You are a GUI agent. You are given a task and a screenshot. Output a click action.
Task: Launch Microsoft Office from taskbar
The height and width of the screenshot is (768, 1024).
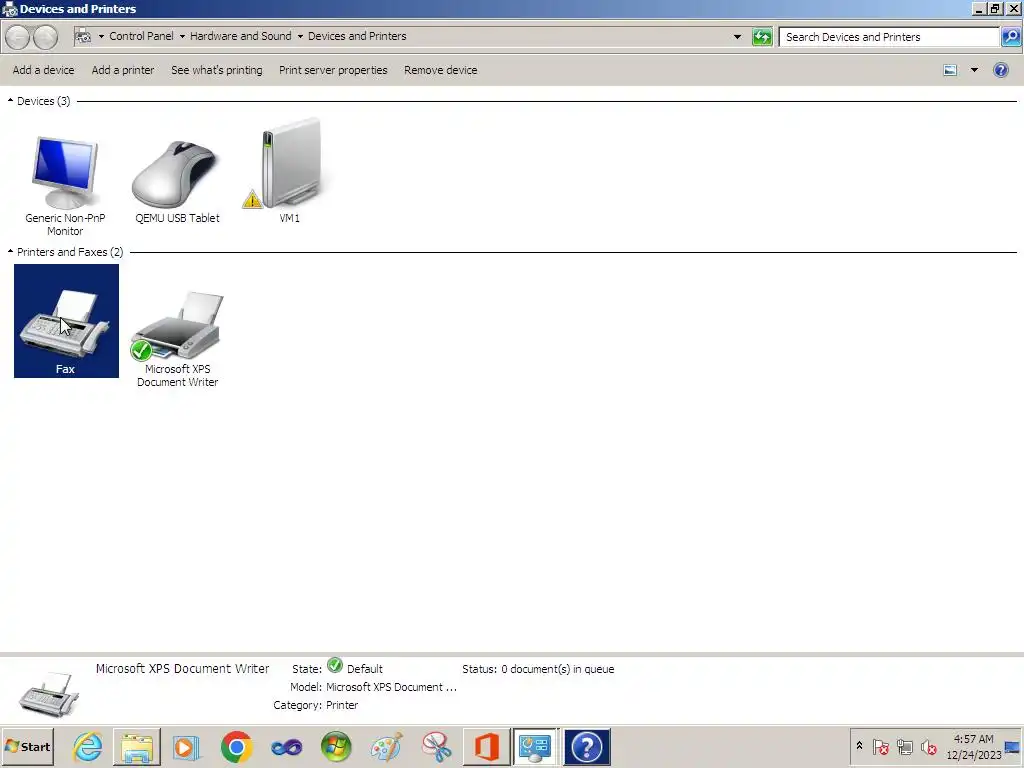tap(486, 746)
